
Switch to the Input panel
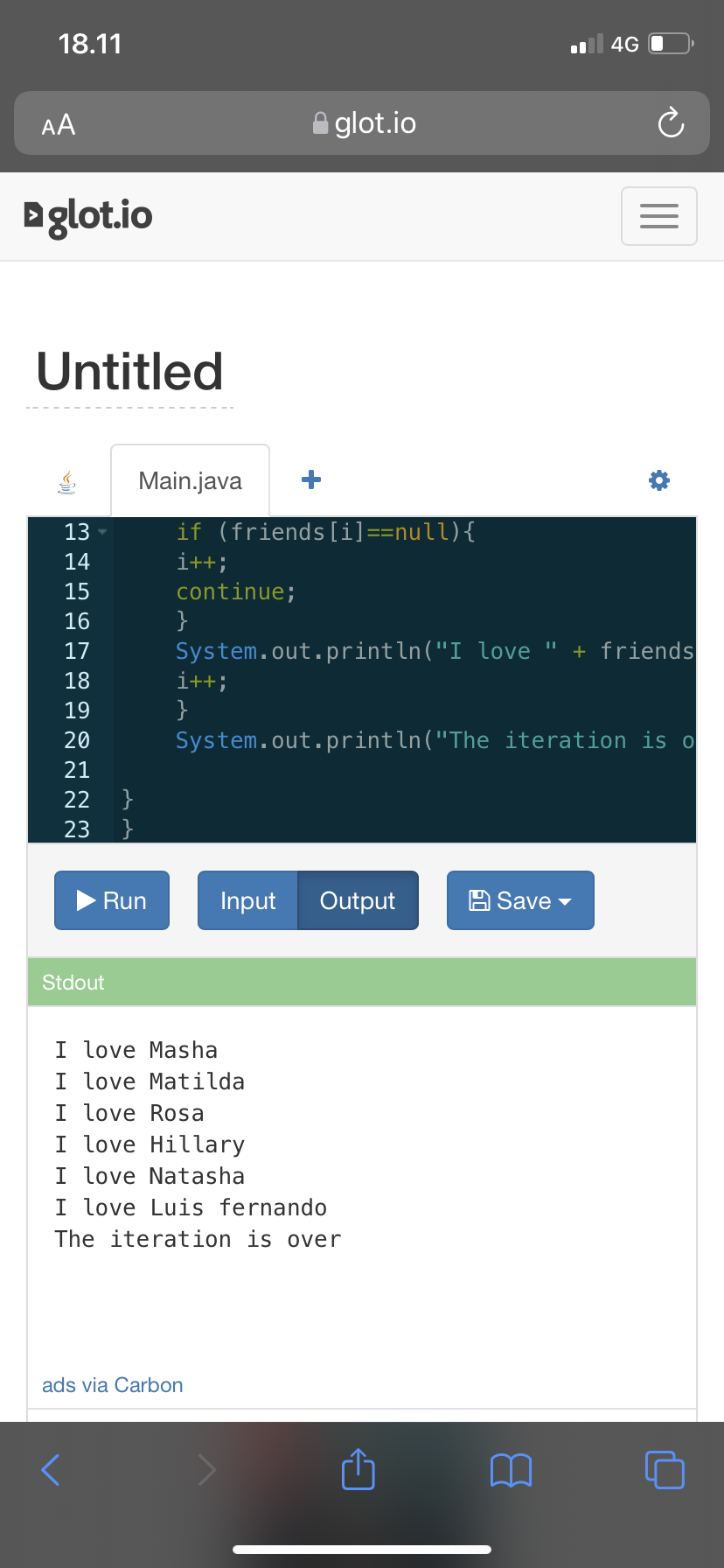point(247,900)
